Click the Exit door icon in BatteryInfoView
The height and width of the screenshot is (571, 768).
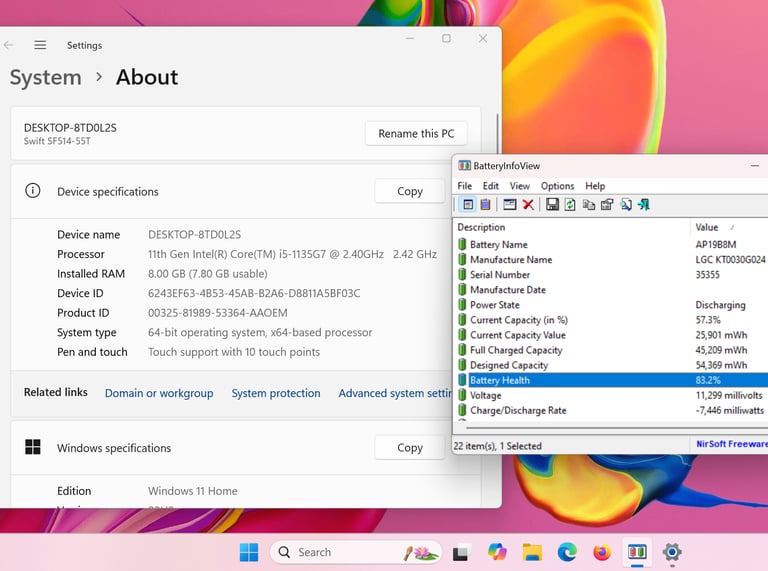pos(644,205)
